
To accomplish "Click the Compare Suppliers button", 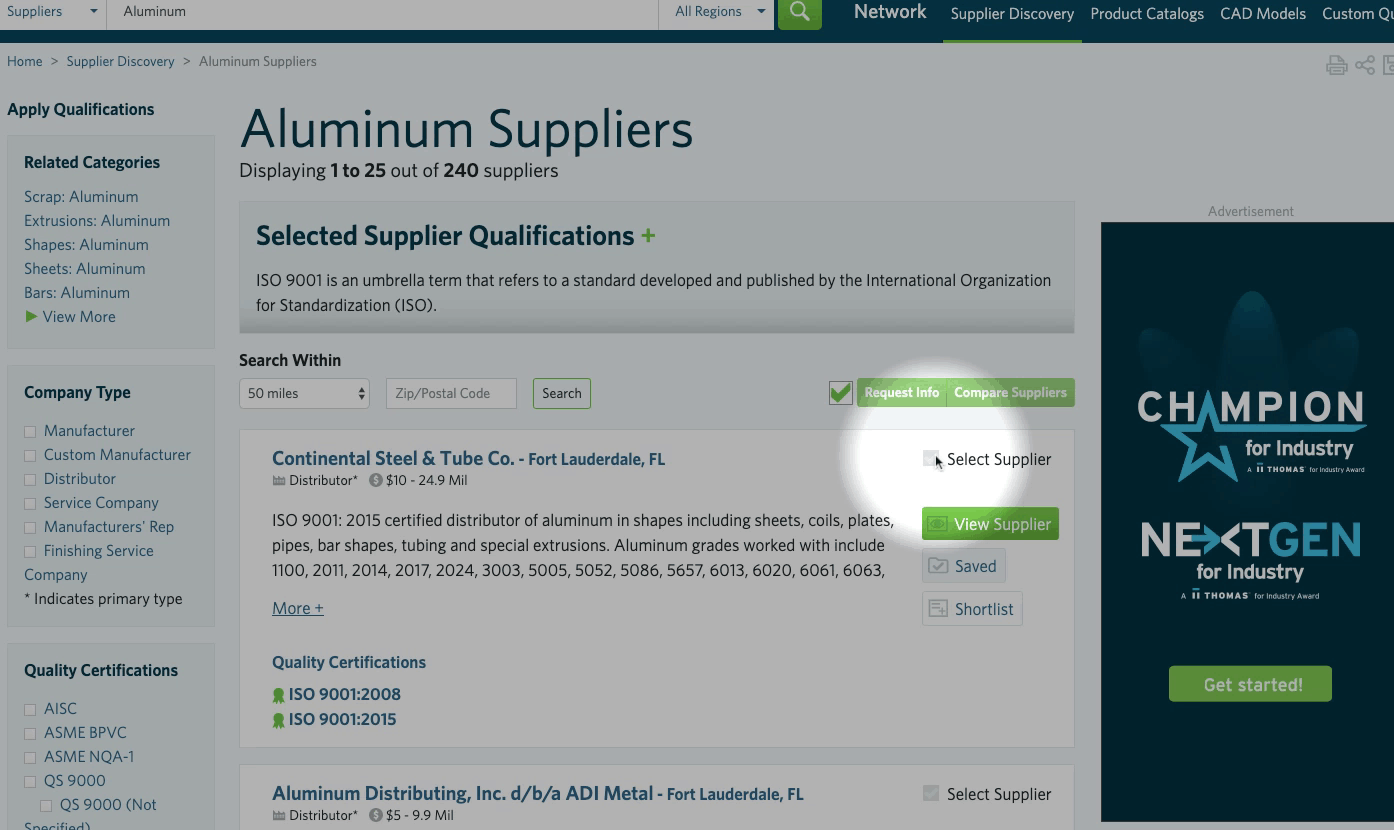I will coord(1010,393).
